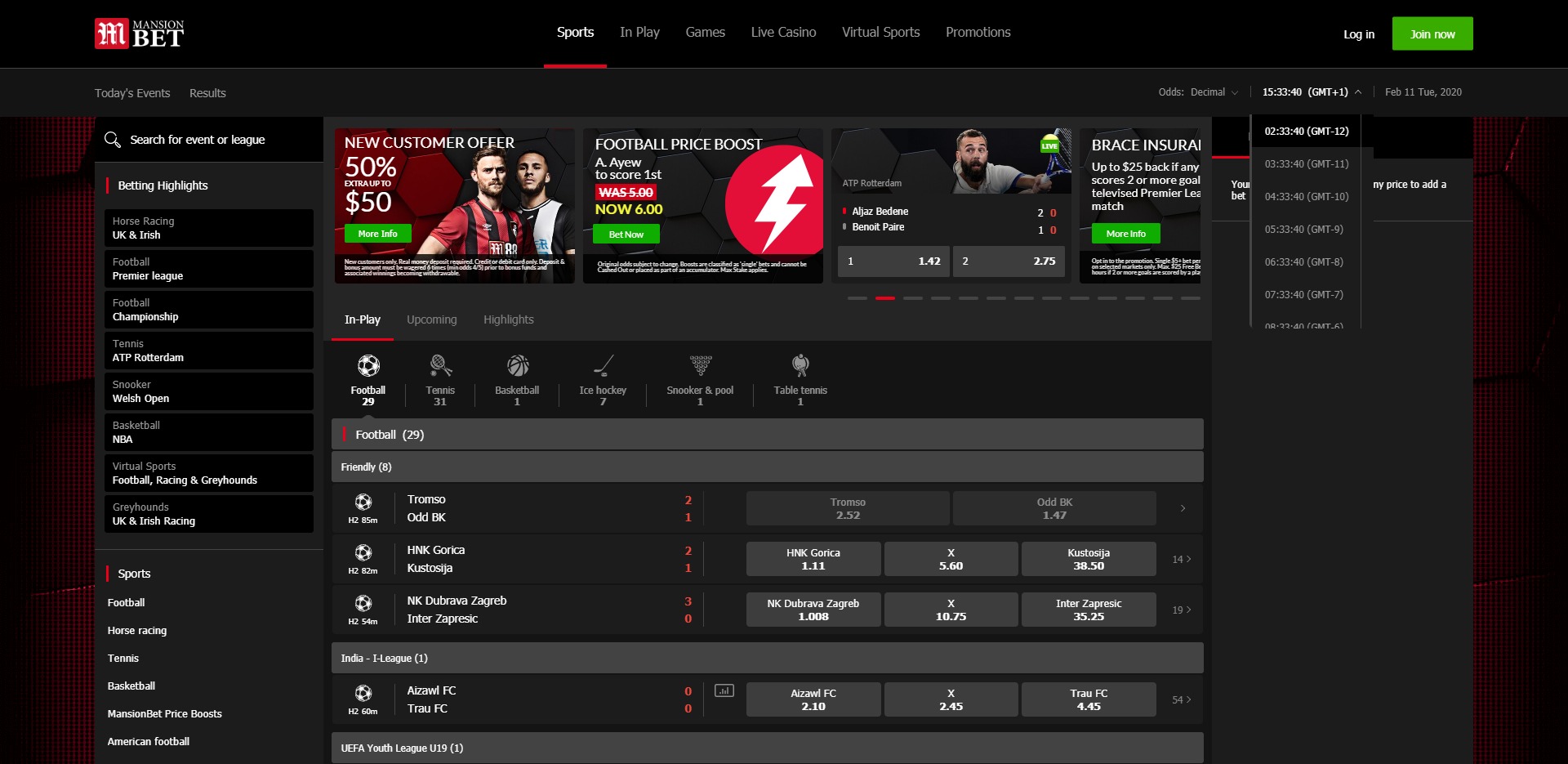Viewport: 1568px width, 764px height.
Task: Collapse UEFA Youth League U19 header
Action: tap(768, 748)
